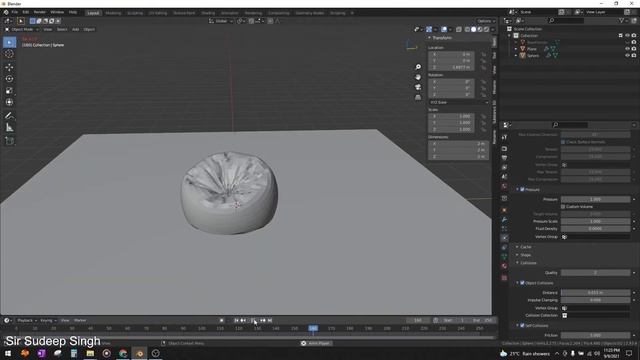Expand Sphere item in outliner
The height and width of the screenshot is (360, 640).
516,56
